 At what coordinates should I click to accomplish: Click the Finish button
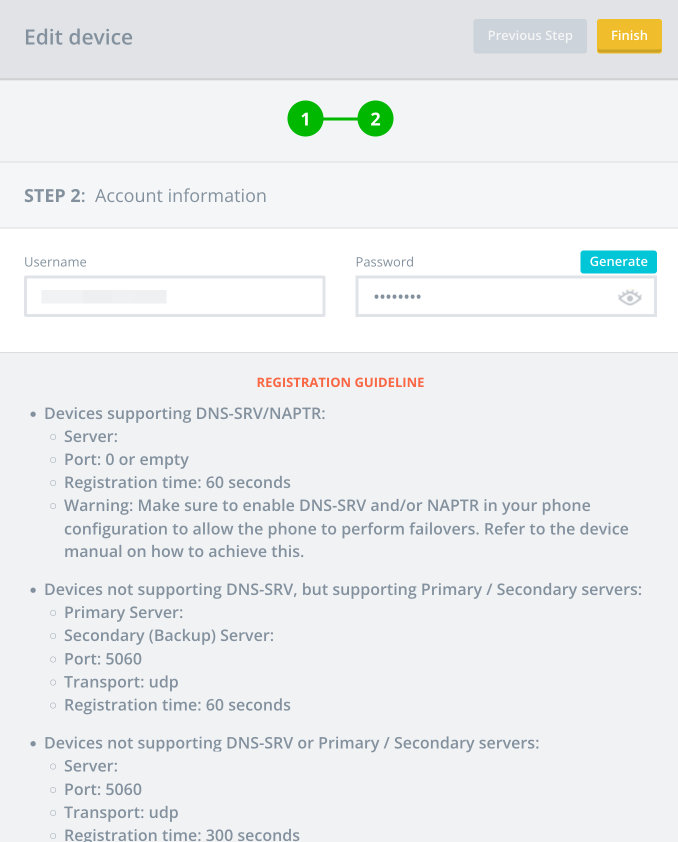click(629, 36)
